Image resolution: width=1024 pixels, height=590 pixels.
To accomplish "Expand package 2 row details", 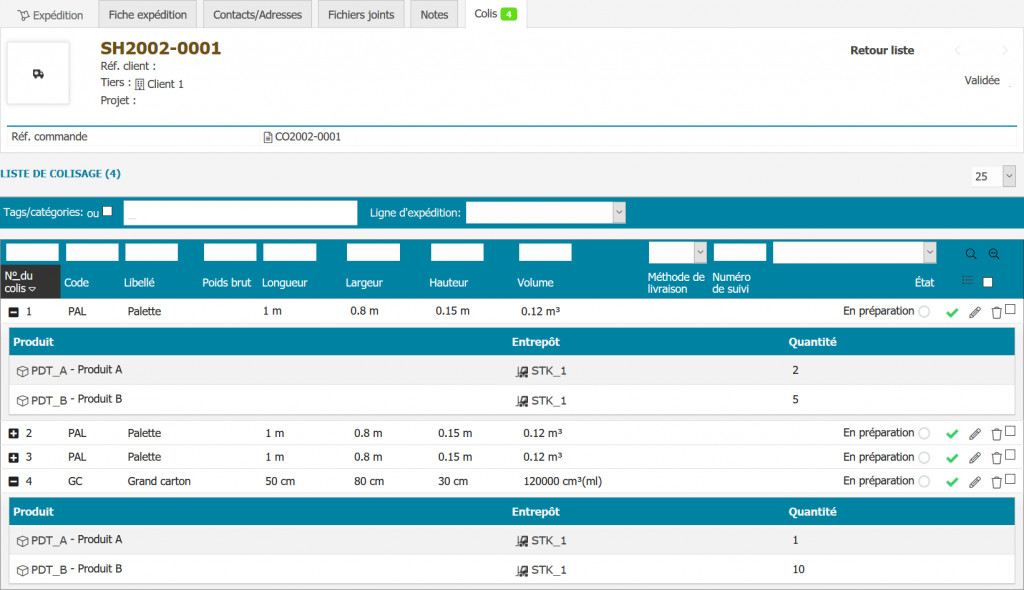I will pyautogui.click(x=13, y=434).
